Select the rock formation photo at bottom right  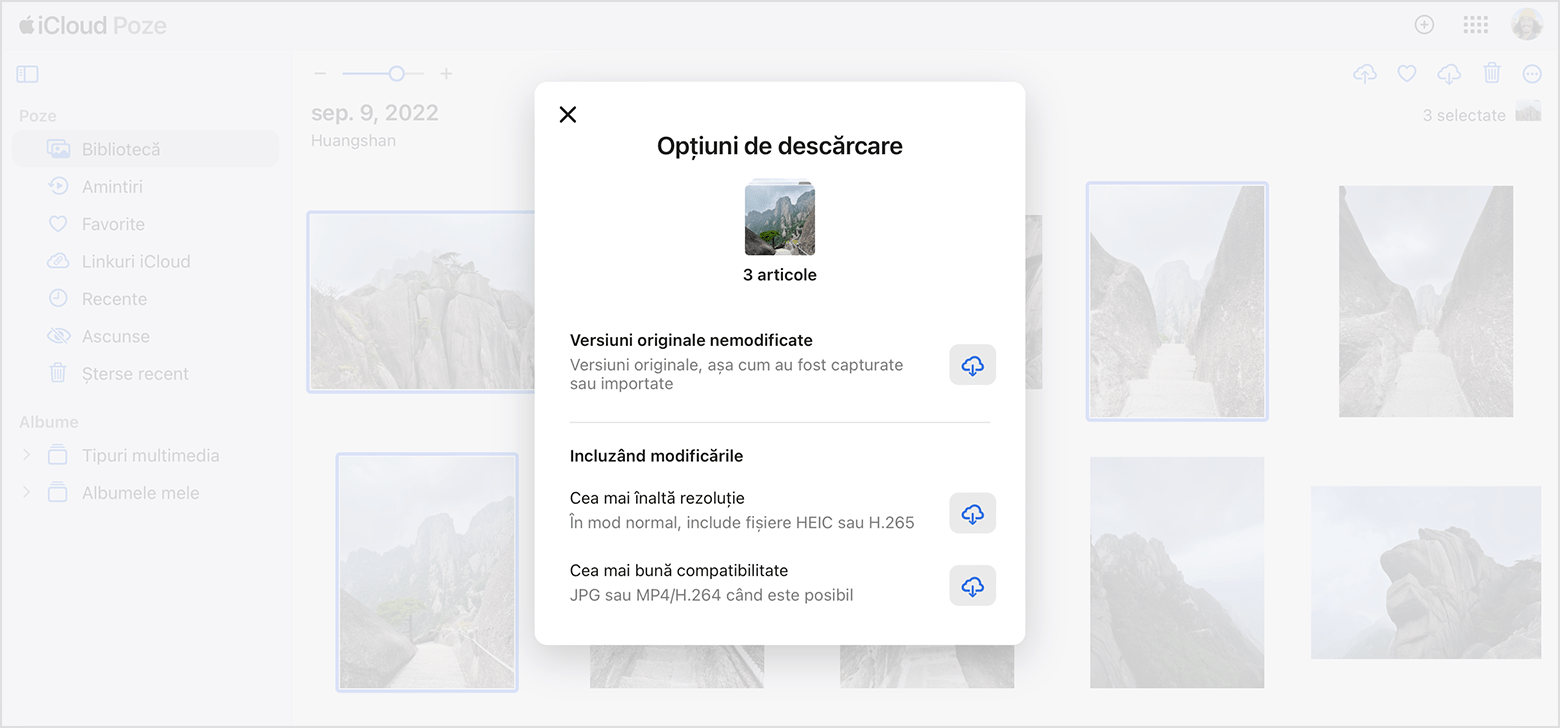click(1426, 572)
